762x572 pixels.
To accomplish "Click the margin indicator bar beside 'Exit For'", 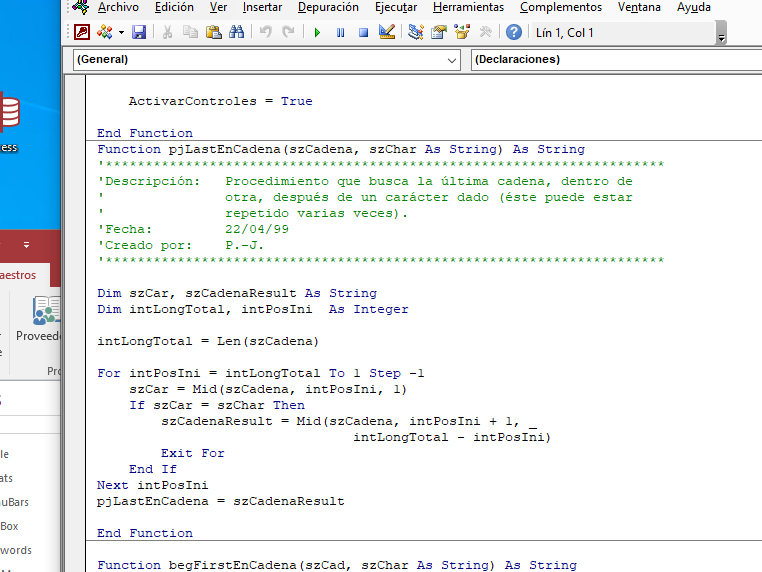I will click(75, 453).
